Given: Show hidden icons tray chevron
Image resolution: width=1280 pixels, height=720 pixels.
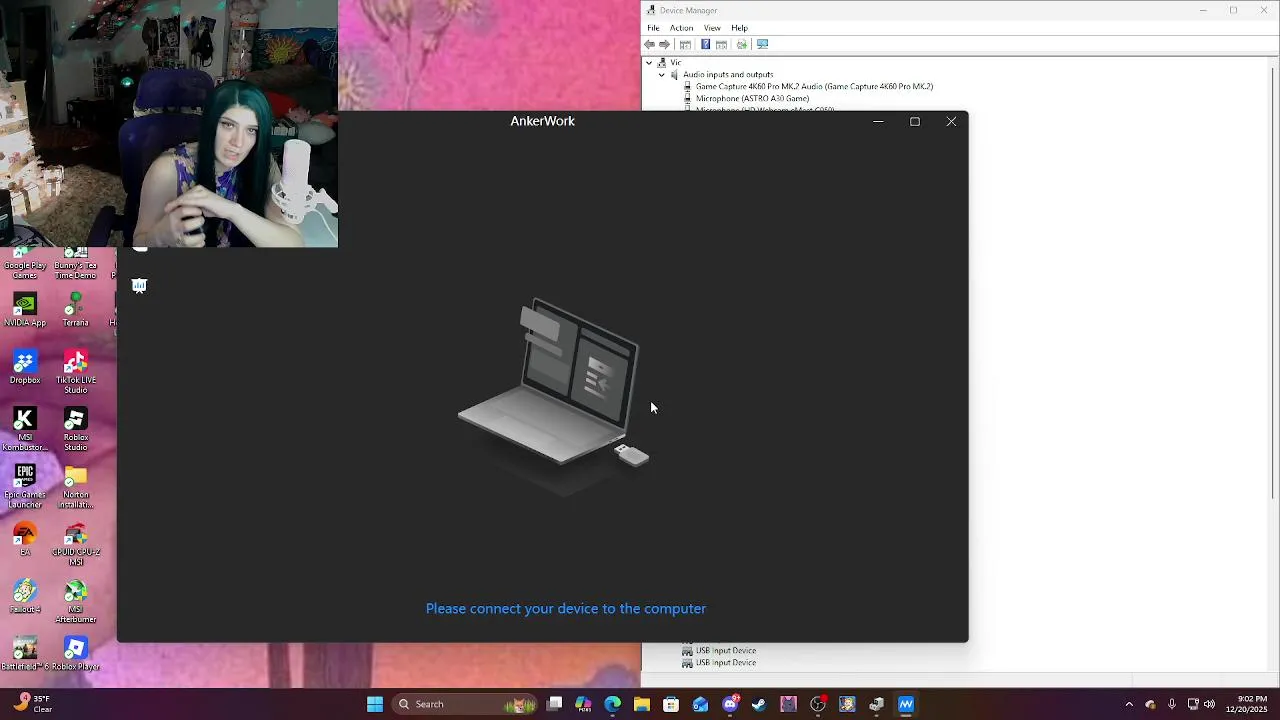Looking at the screenshot, I should [x=1129, y=704].
